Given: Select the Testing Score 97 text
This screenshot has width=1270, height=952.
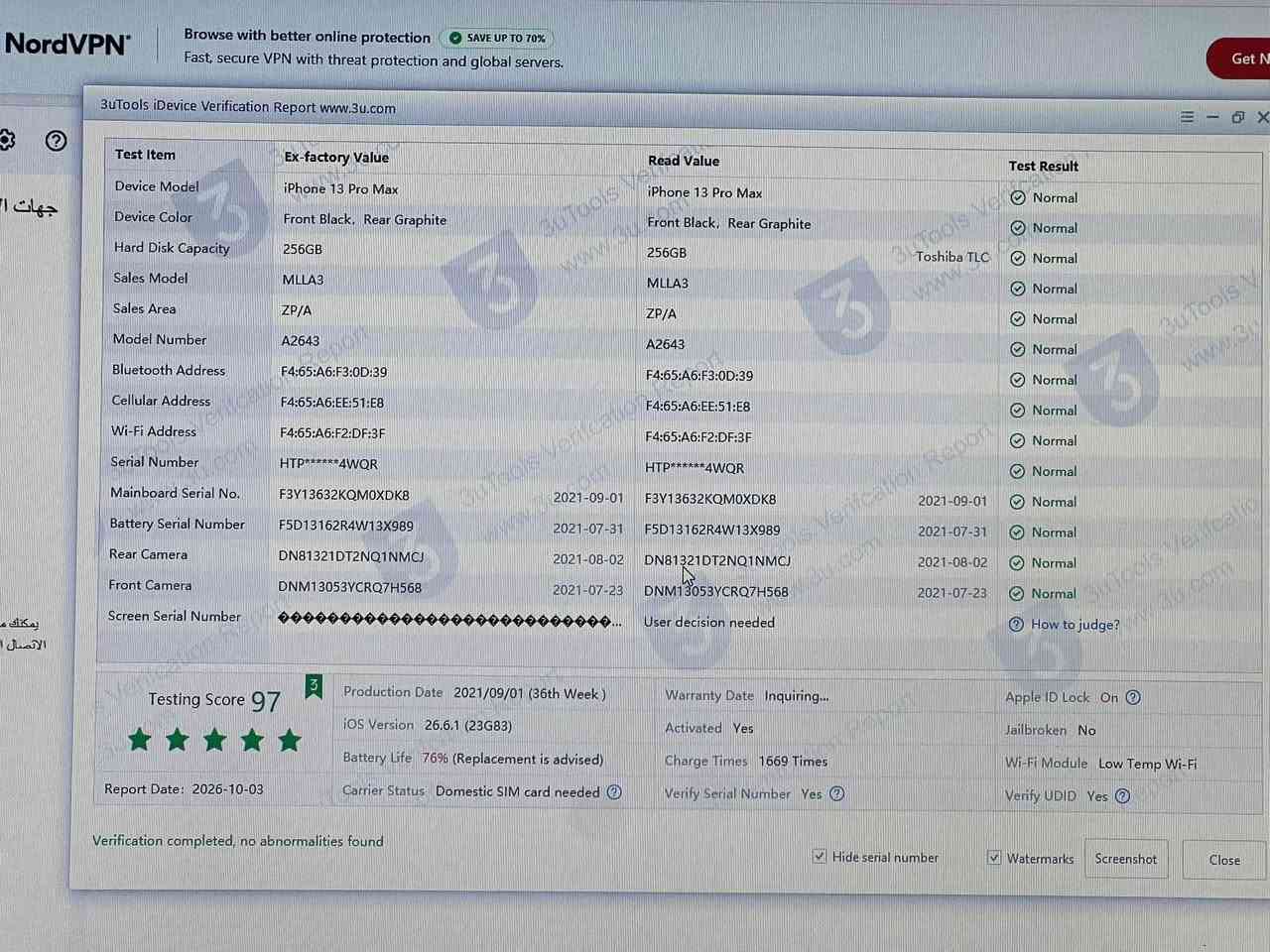Looking at the screenshot, I should pos(214,700).
